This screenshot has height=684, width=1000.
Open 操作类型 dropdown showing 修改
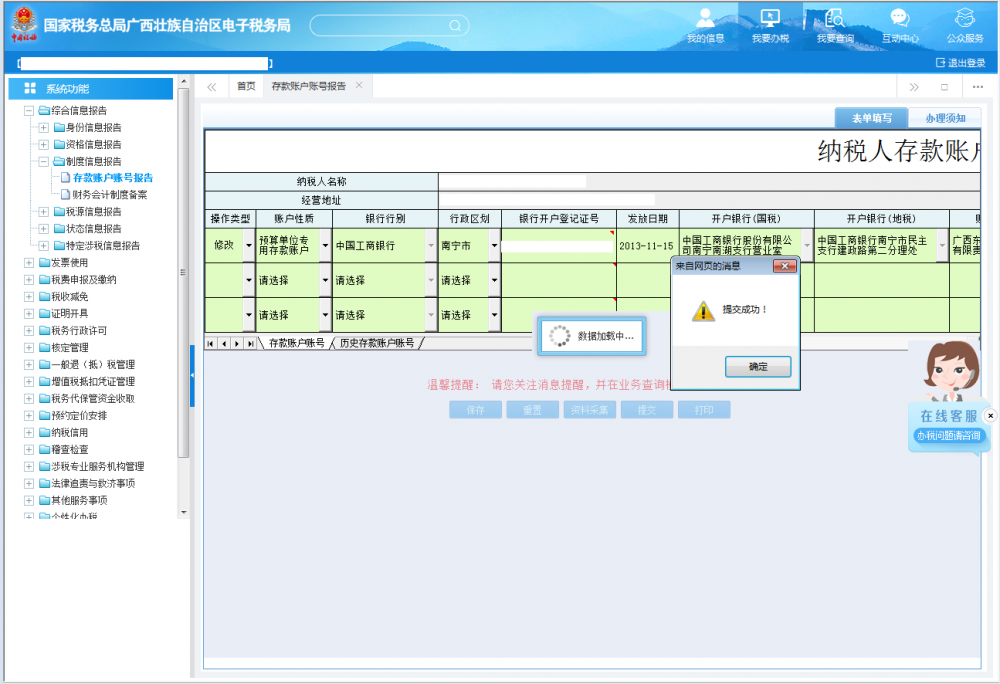click(x=249, y=246)
